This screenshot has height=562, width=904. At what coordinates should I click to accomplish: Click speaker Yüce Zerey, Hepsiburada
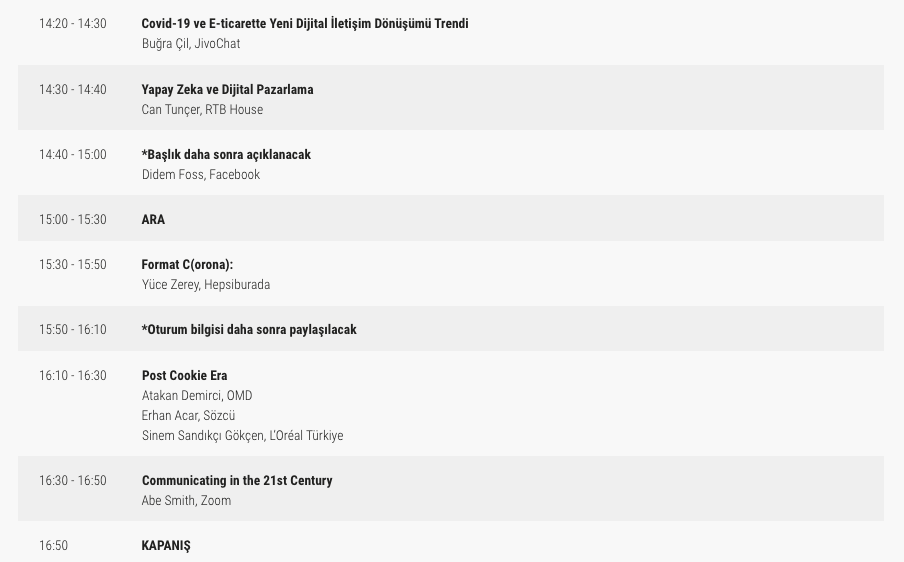tap(205, 284)
